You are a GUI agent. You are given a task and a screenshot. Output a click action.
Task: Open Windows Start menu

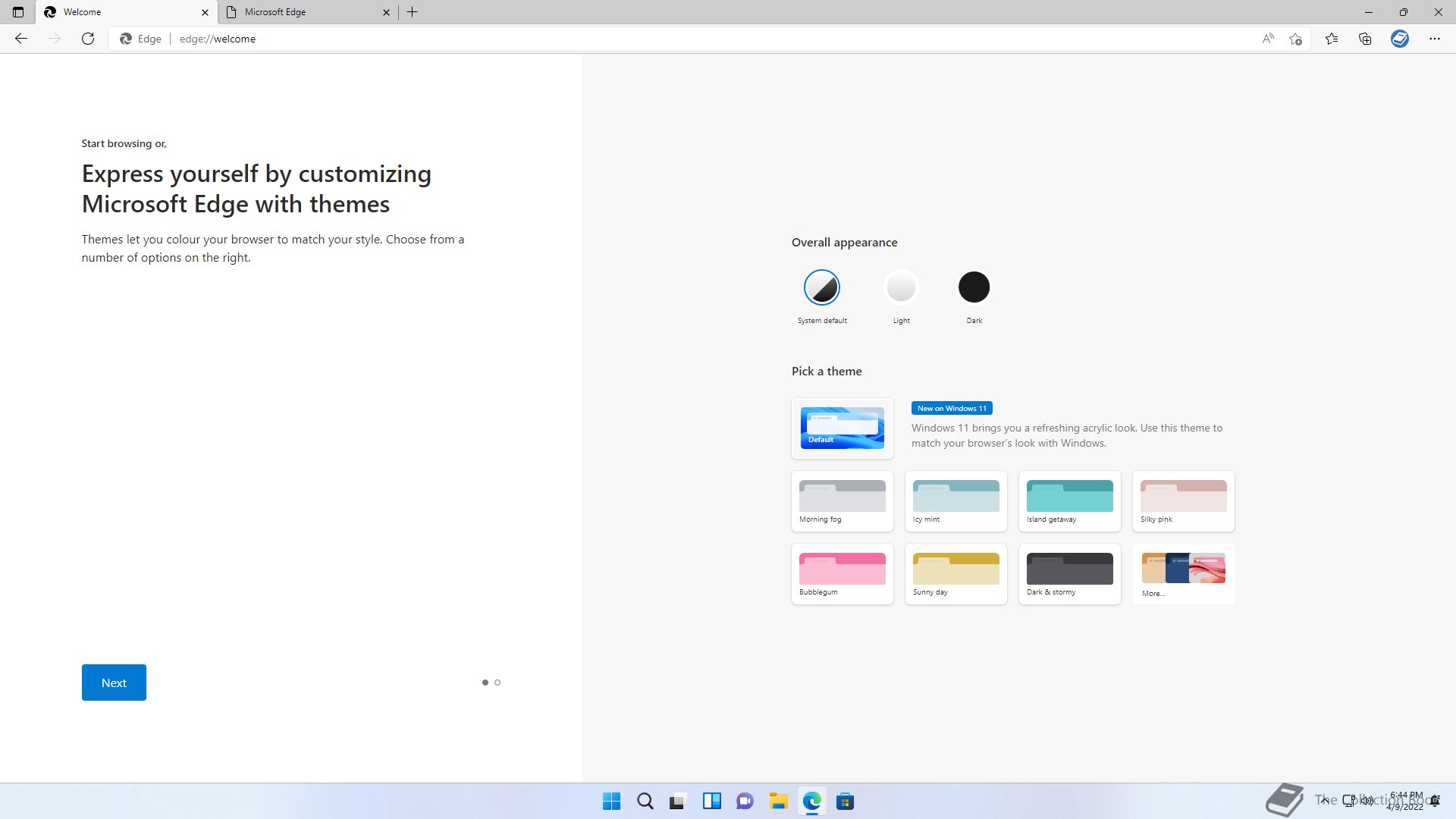611,802
